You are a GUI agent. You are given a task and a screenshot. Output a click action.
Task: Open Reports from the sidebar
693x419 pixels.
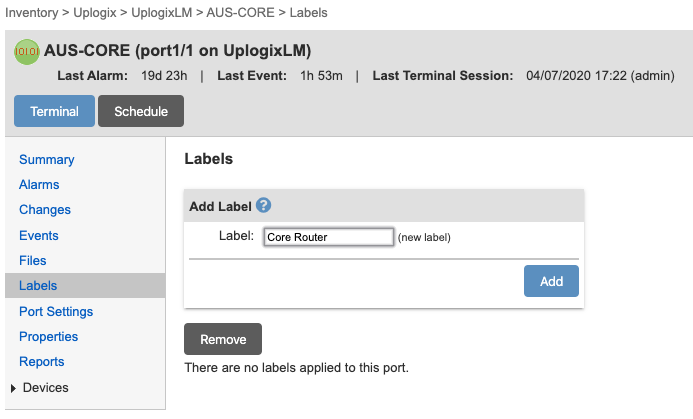(42, 362)
